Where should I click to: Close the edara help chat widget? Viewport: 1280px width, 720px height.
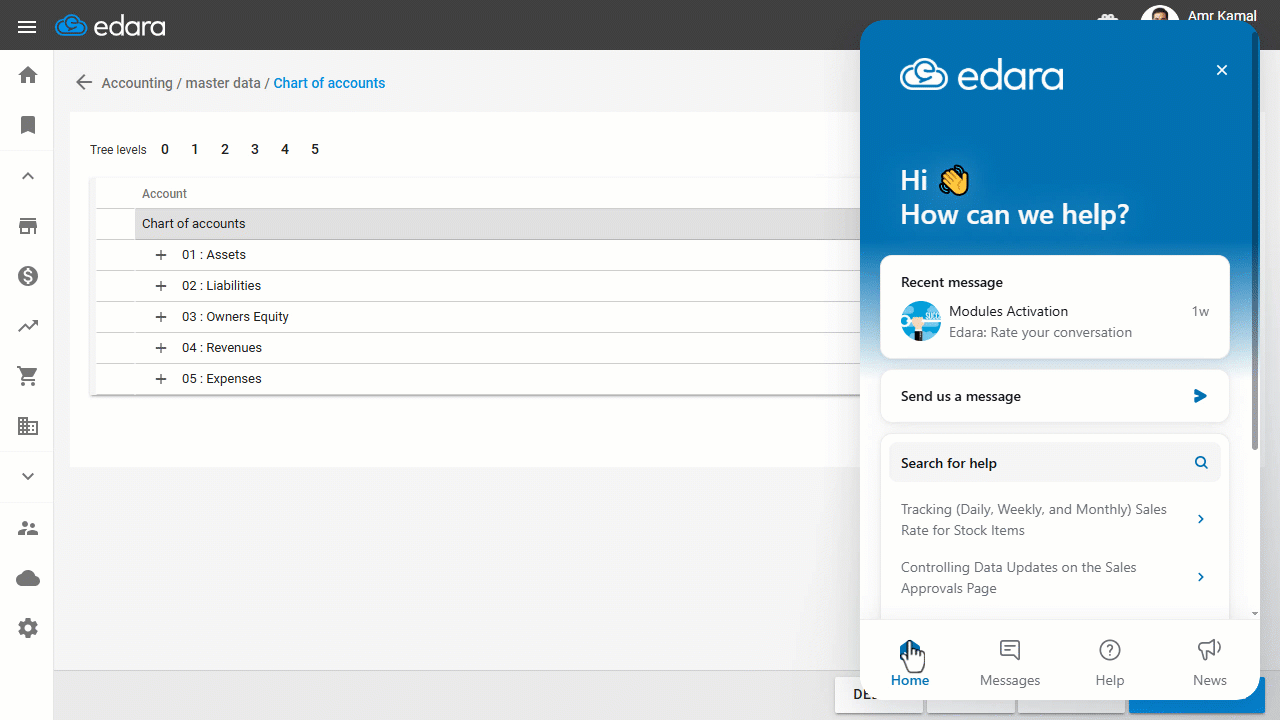tap(1221, 70)
